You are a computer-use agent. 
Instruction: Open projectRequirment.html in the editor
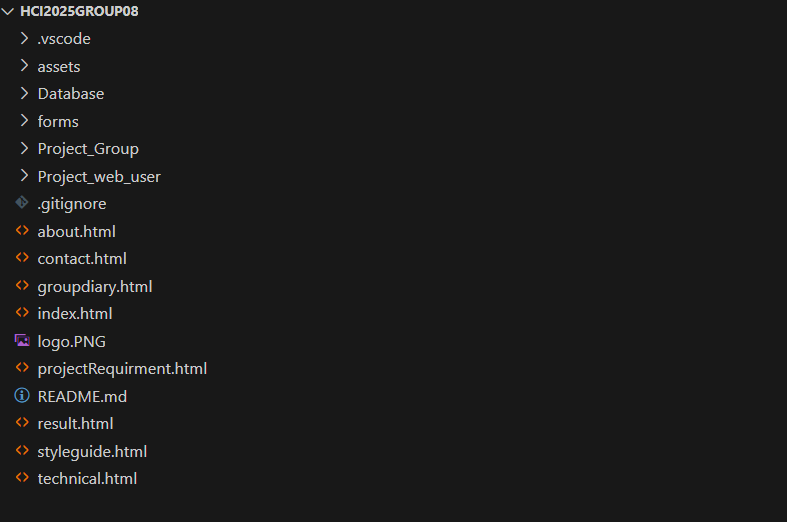122,368
